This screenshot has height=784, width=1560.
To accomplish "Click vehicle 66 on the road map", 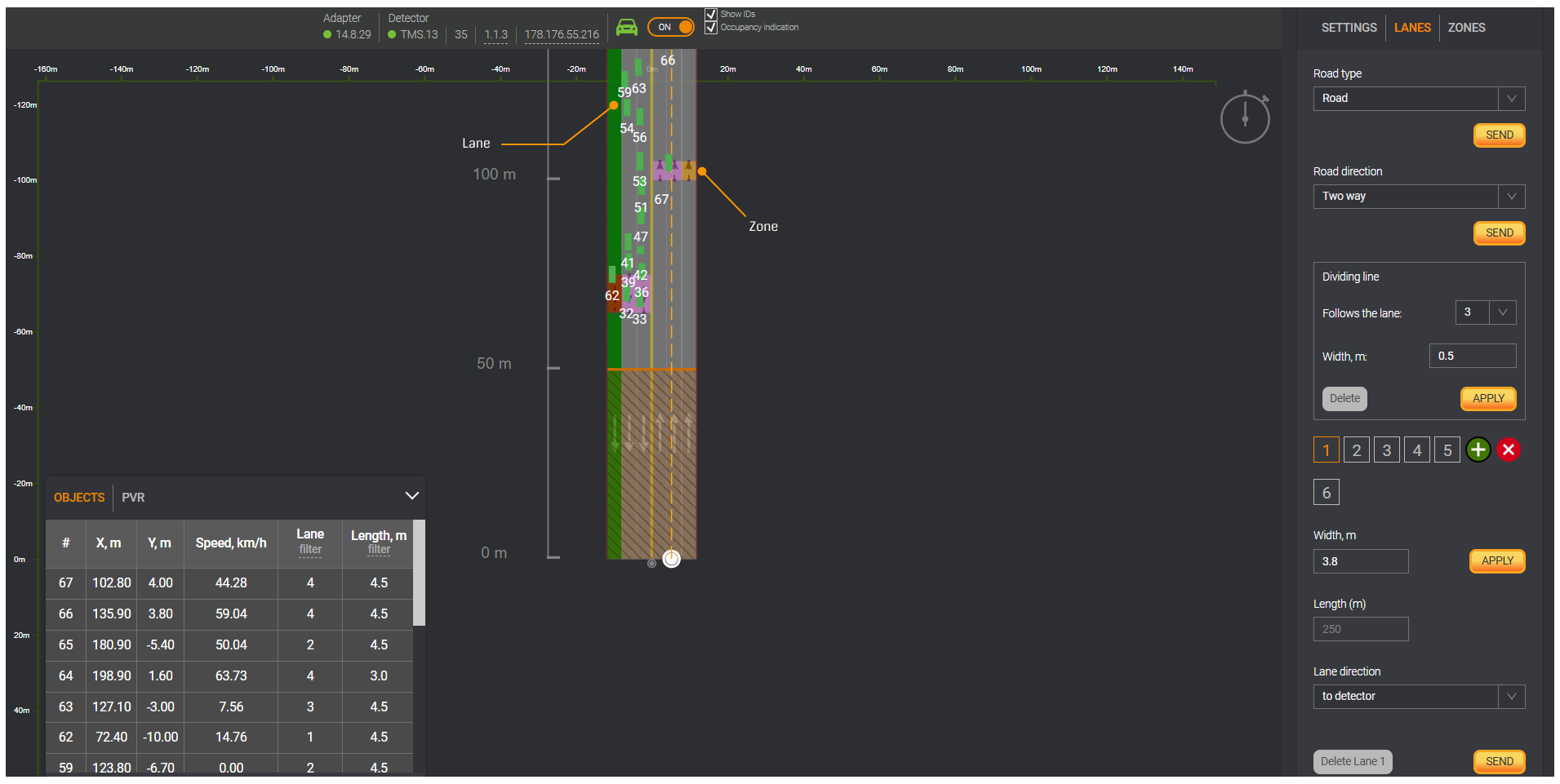I will tap(668, 60).
